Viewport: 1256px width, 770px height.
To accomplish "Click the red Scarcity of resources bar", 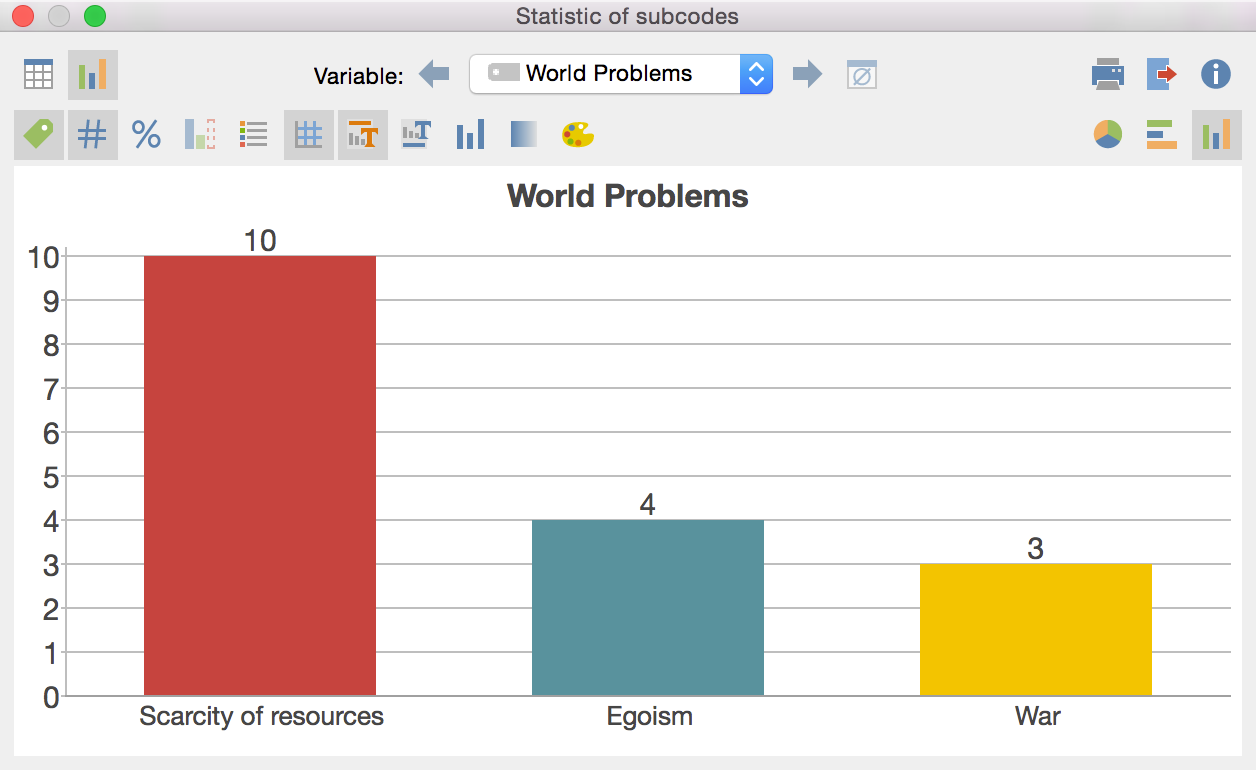I will pos(260,475).
